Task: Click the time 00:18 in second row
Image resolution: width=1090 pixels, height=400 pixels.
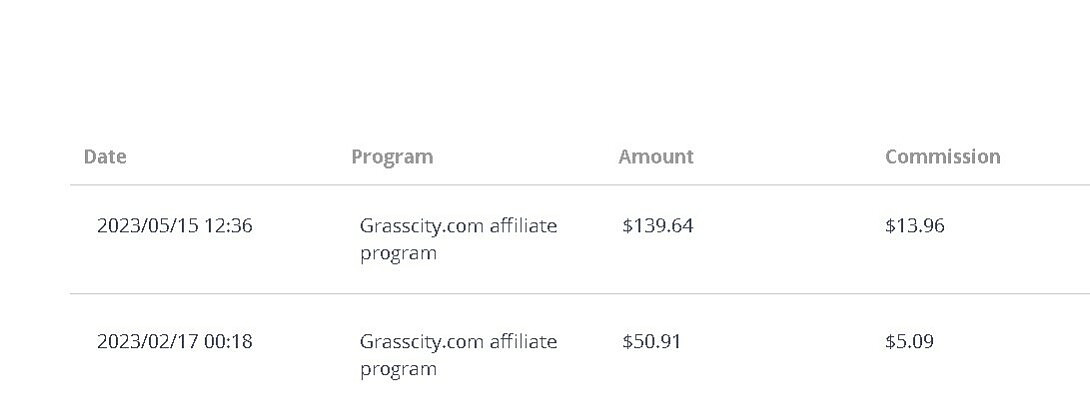Action: [229, 342]
